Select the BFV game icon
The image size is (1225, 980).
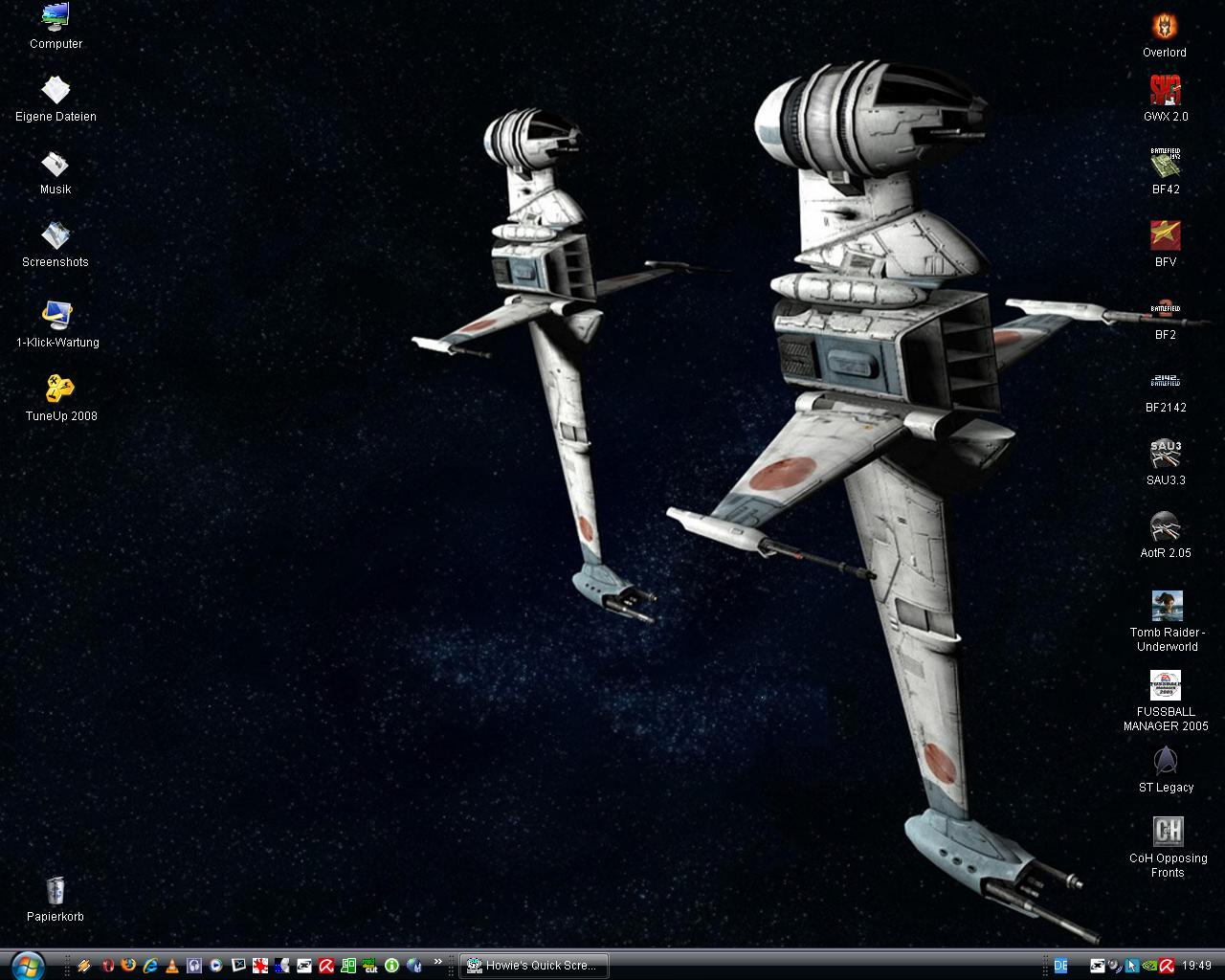click(1166, 244)
